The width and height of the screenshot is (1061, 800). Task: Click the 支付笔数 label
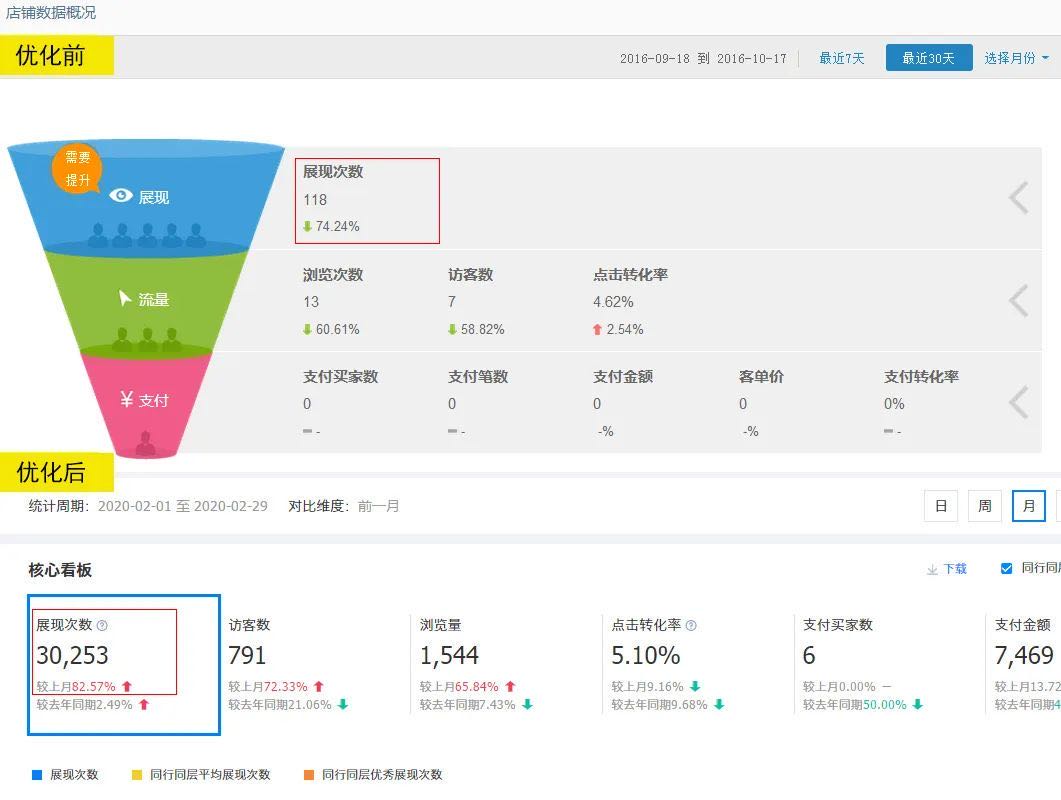click(478, 376)
